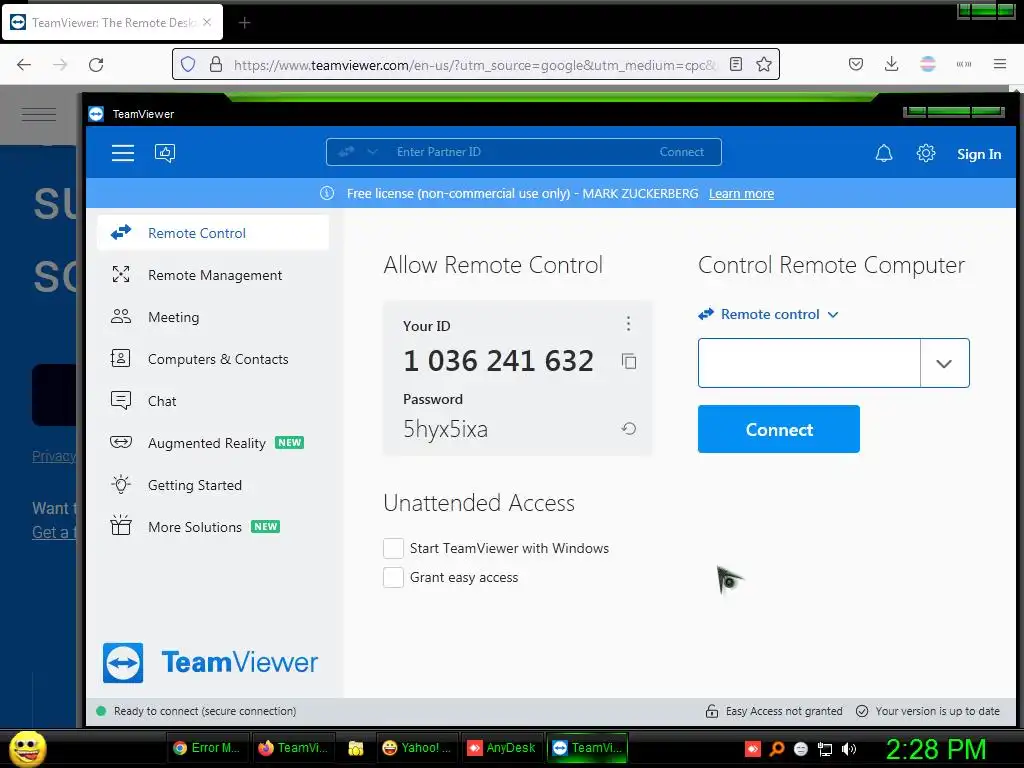Switch to Error M... Chrome taskbar item
1024x768 pixels.
point(208,748)
